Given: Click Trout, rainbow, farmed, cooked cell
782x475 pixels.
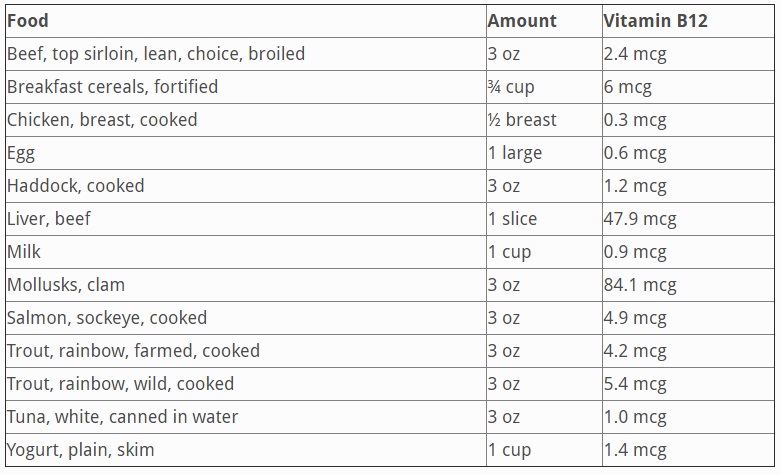Looking at the screenshot, I should click(x=133, y=351).
